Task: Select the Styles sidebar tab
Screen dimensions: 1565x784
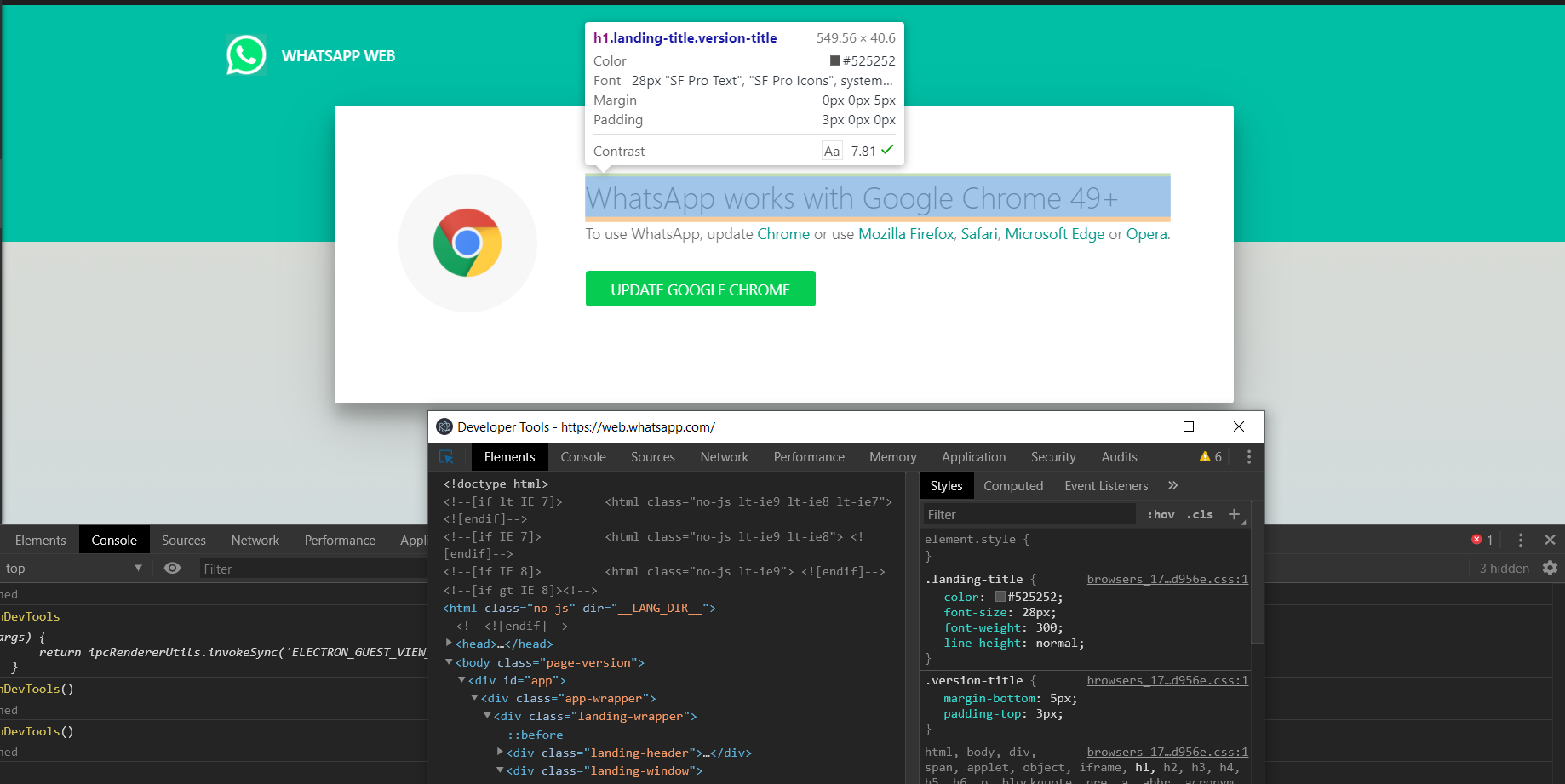Action: 946,486
